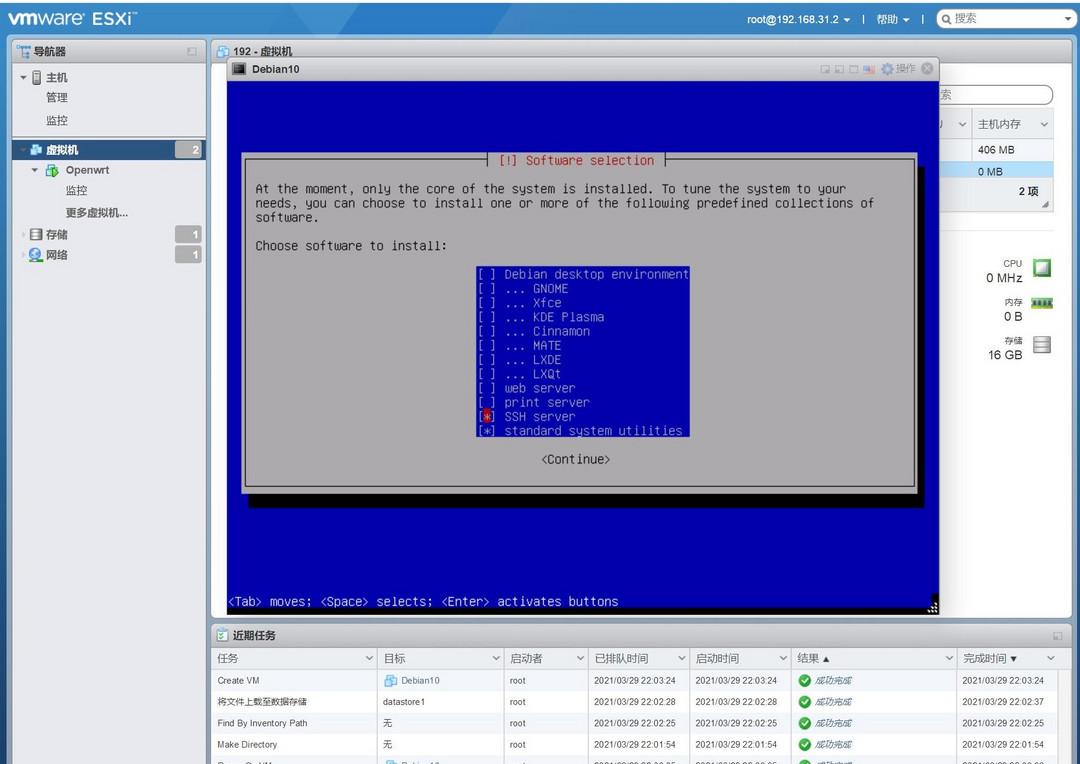The image size is (1080, 764).
Task: Click the CPU chip icon in resource summary
Action: (1042, 267)
